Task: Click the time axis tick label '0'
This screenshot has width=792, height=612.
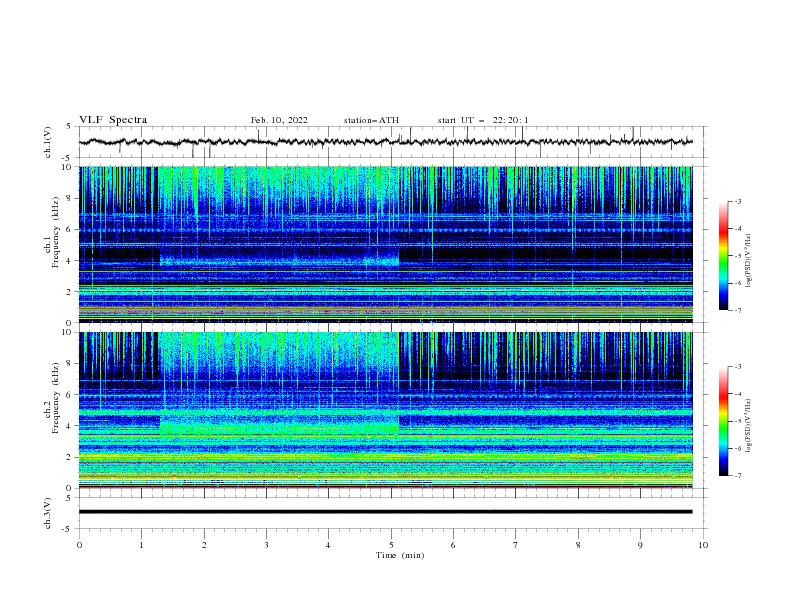Action: 79,545
